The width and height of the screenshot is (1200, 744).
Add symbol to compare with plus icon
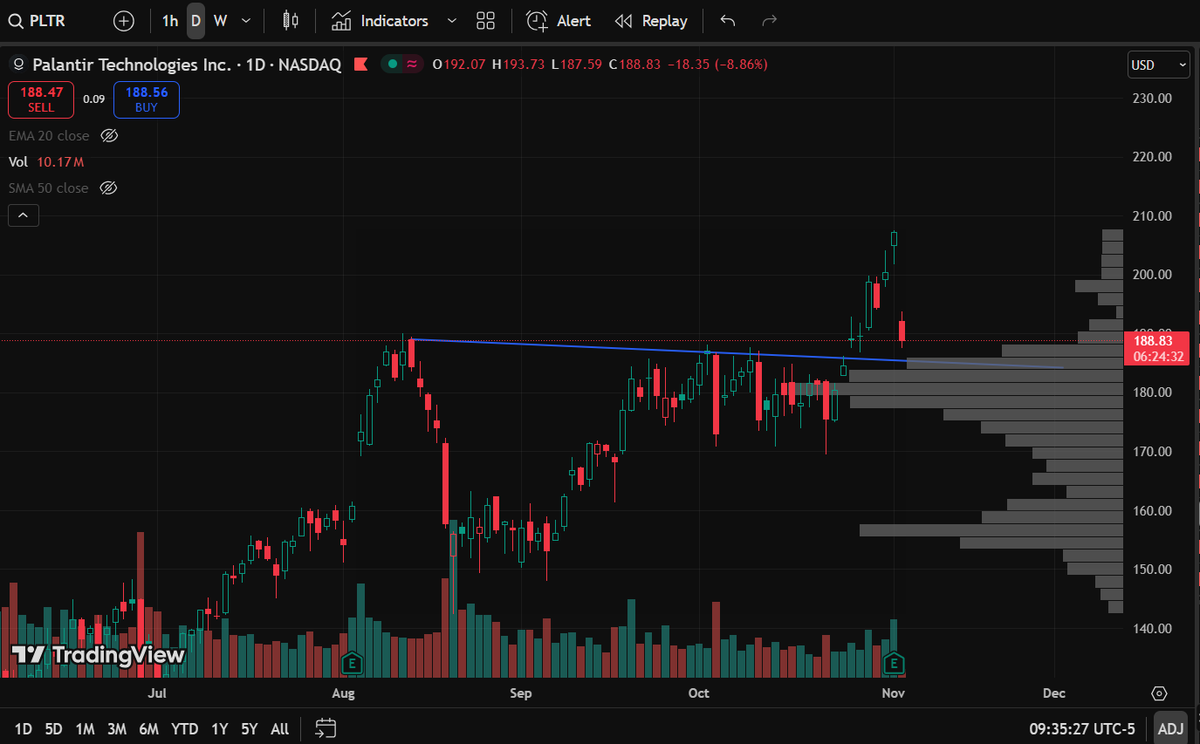[123, 21]
